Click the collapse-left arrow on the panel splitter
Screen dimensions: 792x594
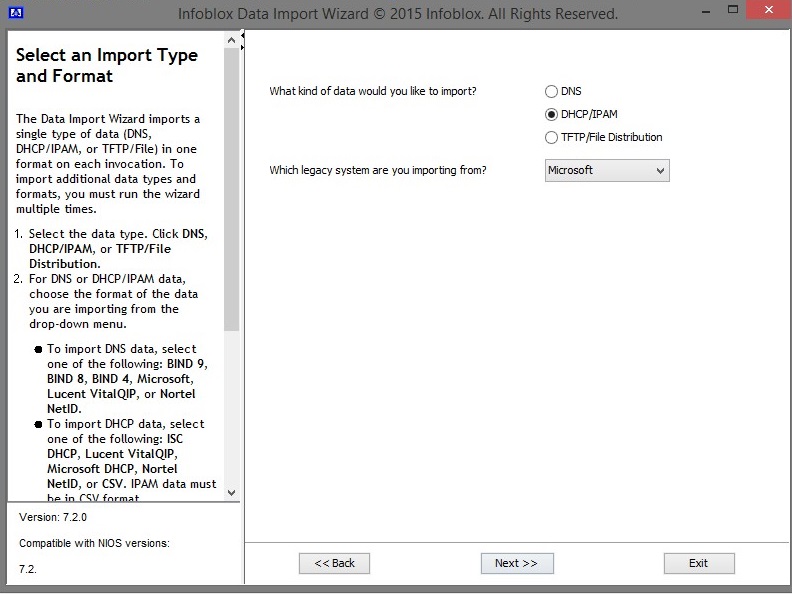pos(242,36)
